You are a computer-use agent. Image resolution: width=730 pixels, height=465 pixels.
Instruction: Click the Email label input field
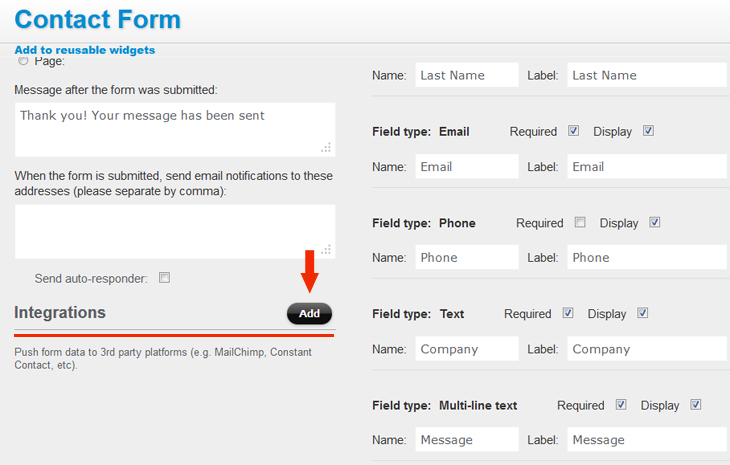click(647, 166)
